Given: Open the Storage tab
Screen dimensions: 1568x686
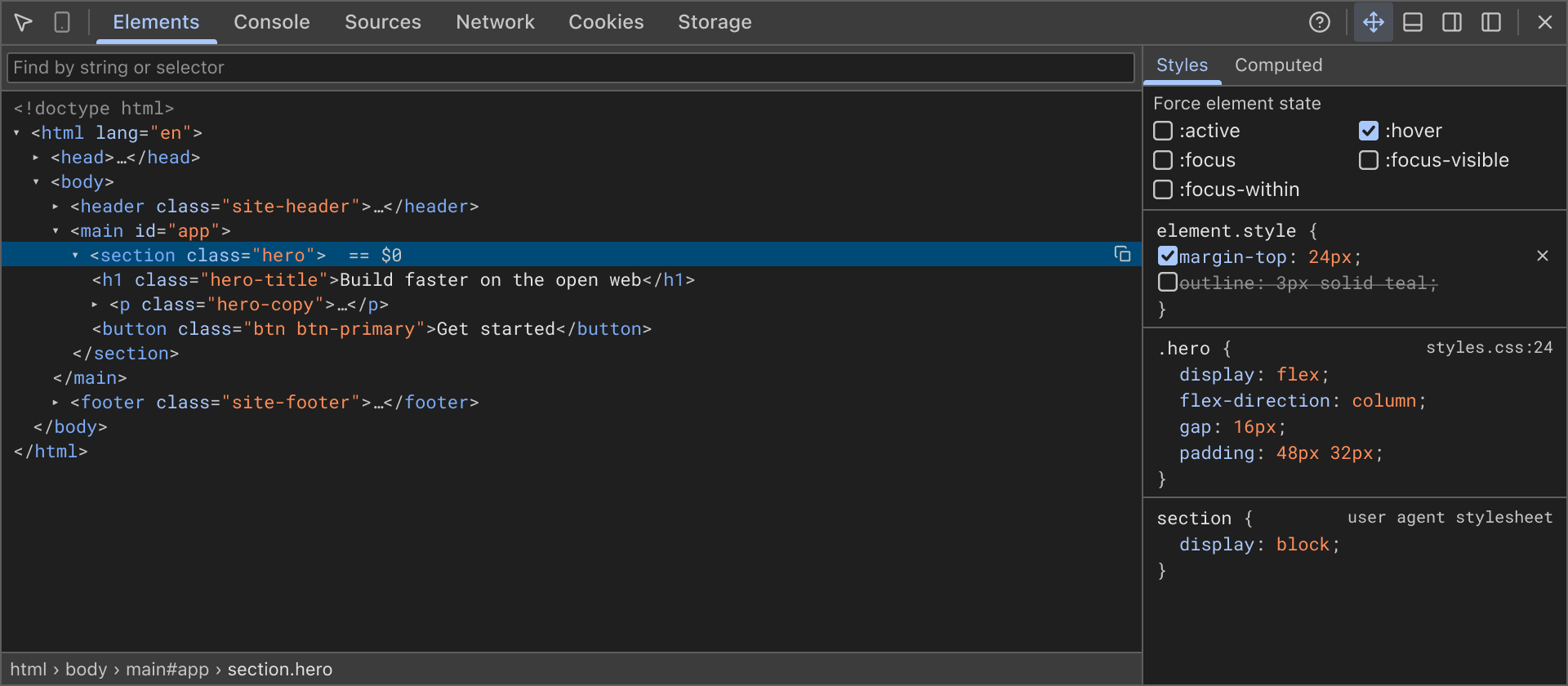Looking at the screenshot, I should click(x=715, y=22).
